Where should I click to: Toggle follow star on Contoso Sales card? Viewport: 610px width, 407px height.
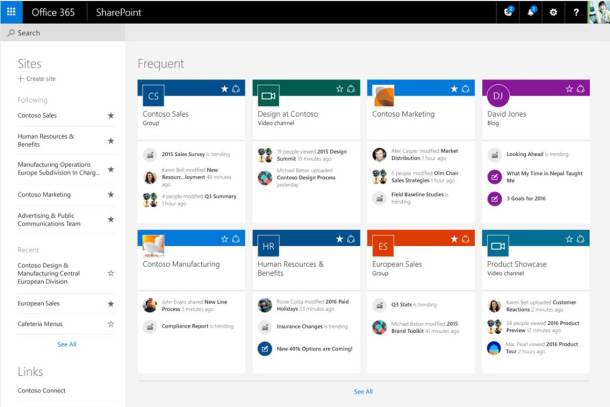224,89
